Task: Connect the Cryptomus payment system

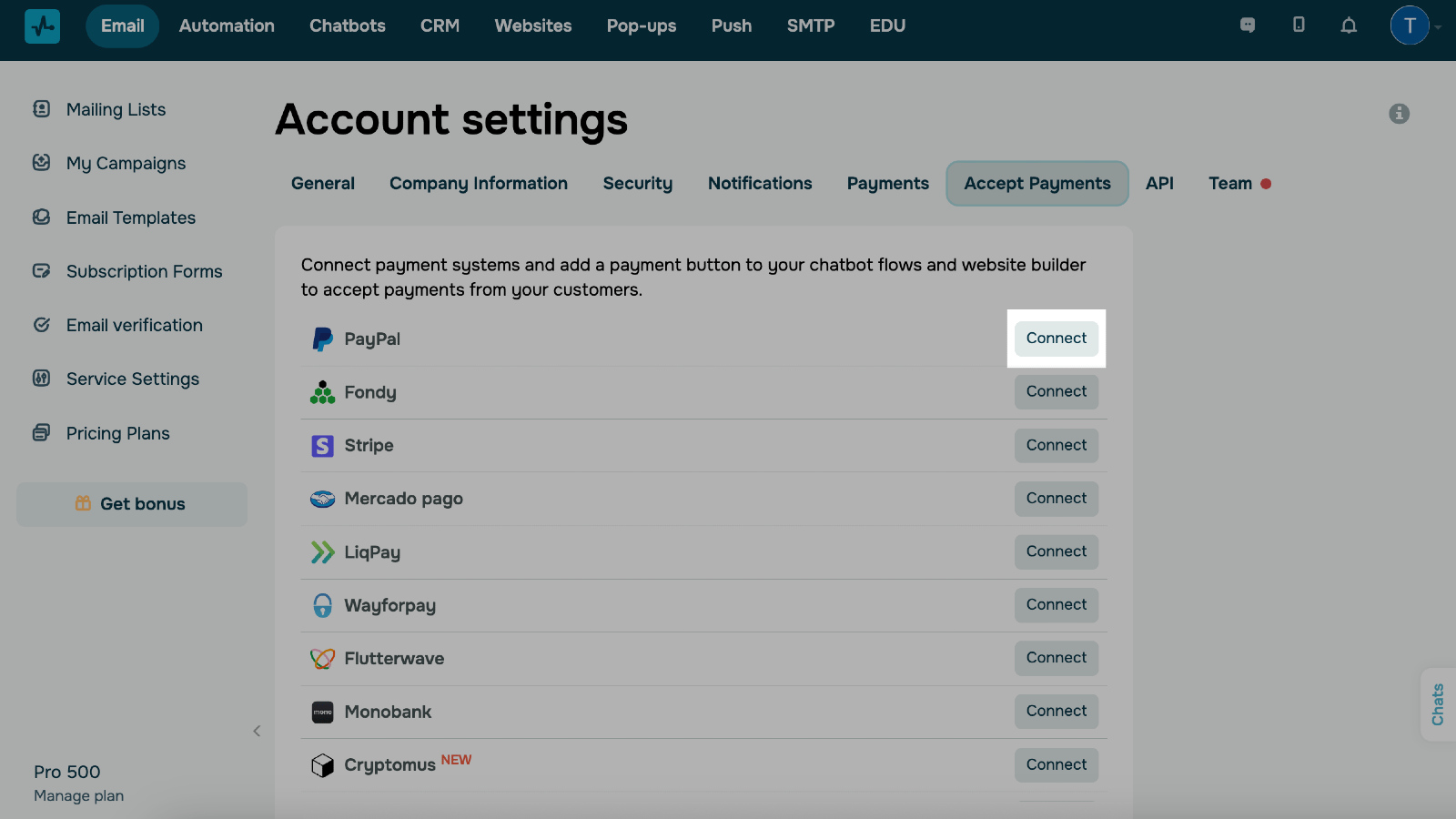Action: coord(1056,765)
